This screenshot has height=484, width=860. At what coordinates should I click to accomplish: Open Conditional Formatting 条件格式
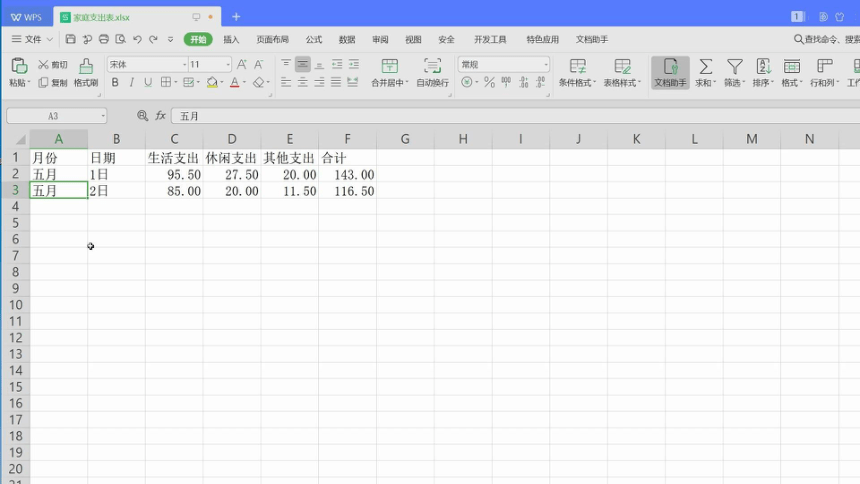[x=577, y=72]
